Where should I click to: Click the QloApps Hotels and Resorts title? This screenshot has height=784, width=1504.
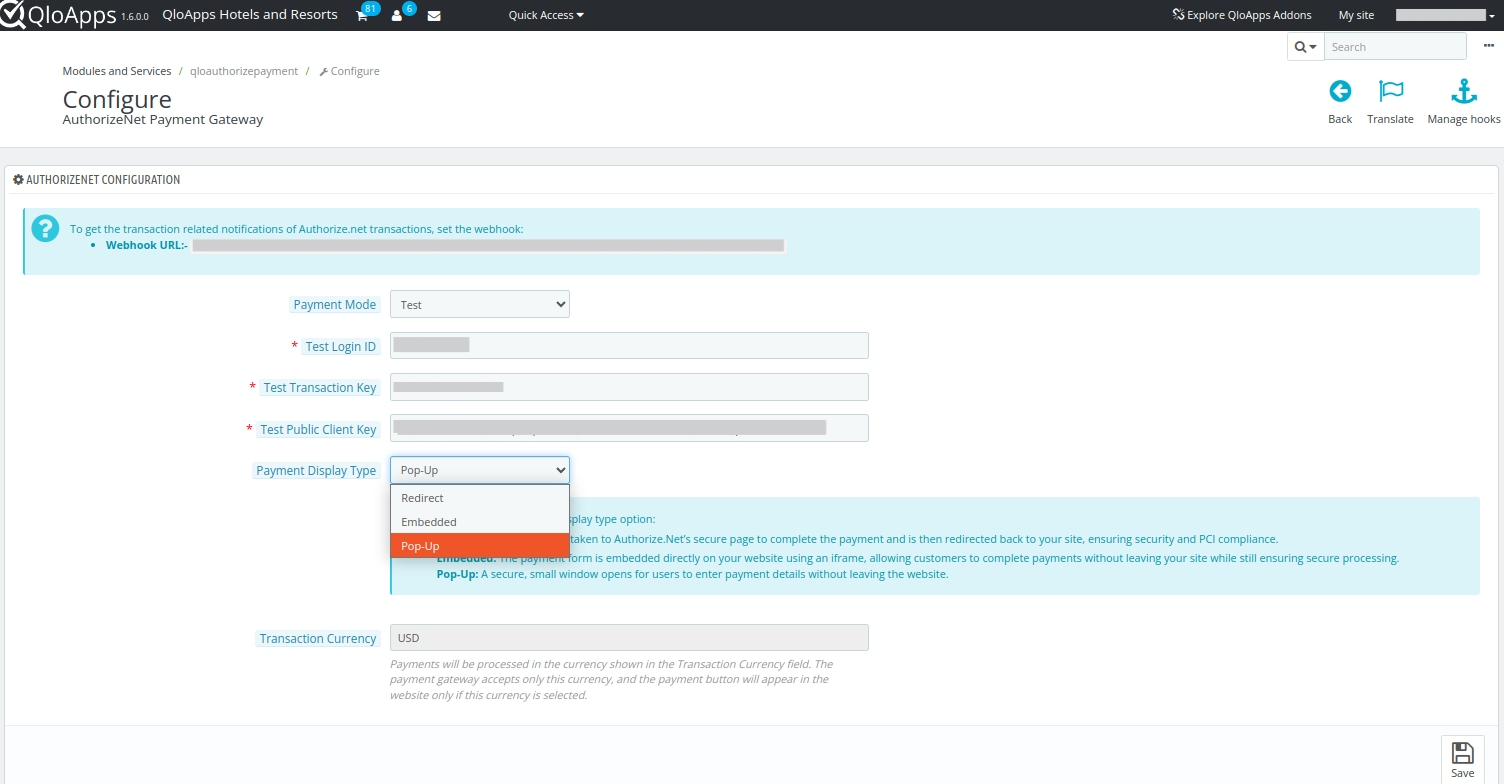[250, 15]
